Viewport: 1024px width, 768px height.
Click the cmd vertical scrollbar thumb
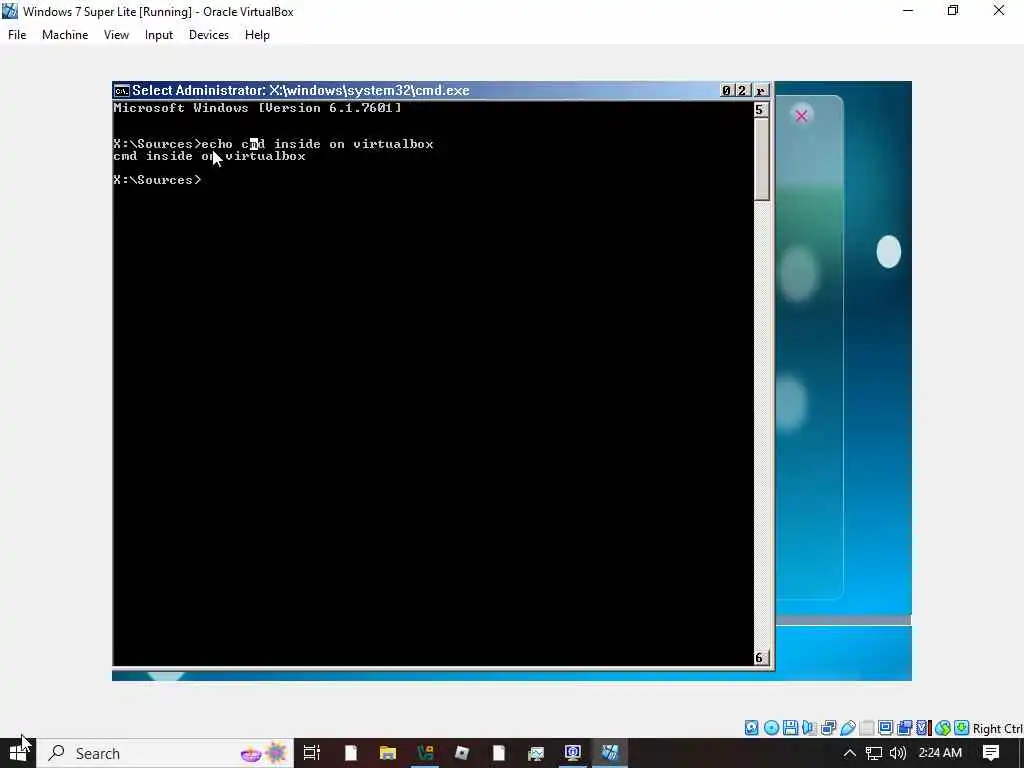coord(761,159)
